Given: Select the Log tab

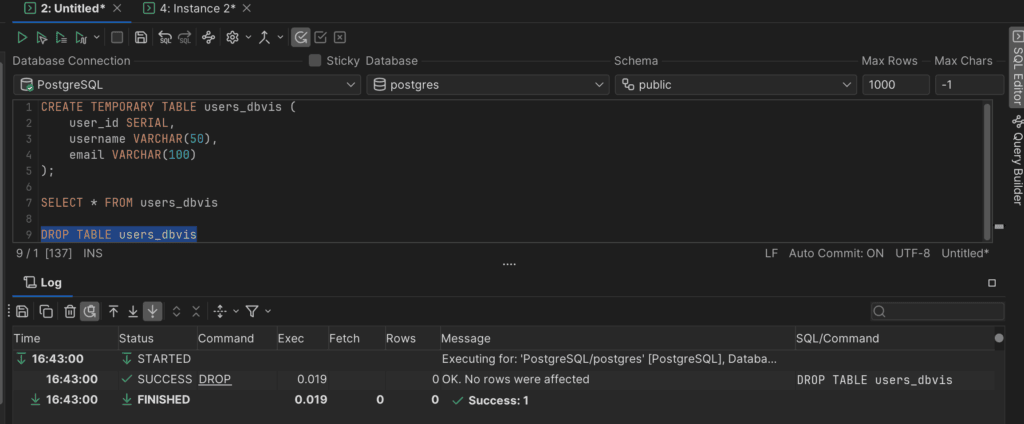Looking at the screenshot, I should point(43,283).
